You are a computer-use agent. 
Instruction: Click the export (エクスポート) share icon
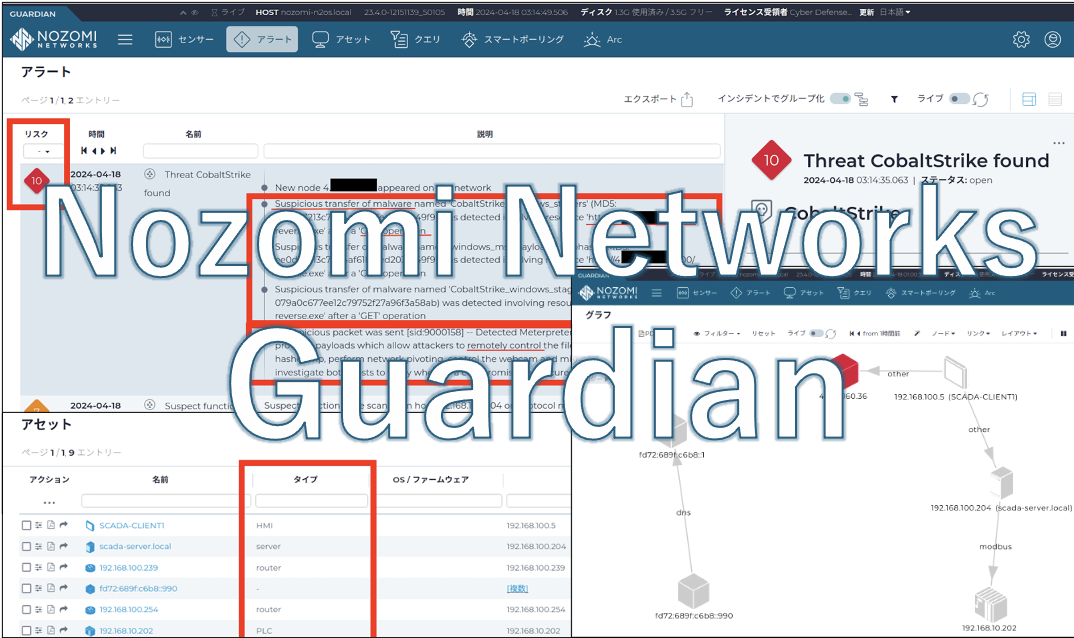(687, 99)
